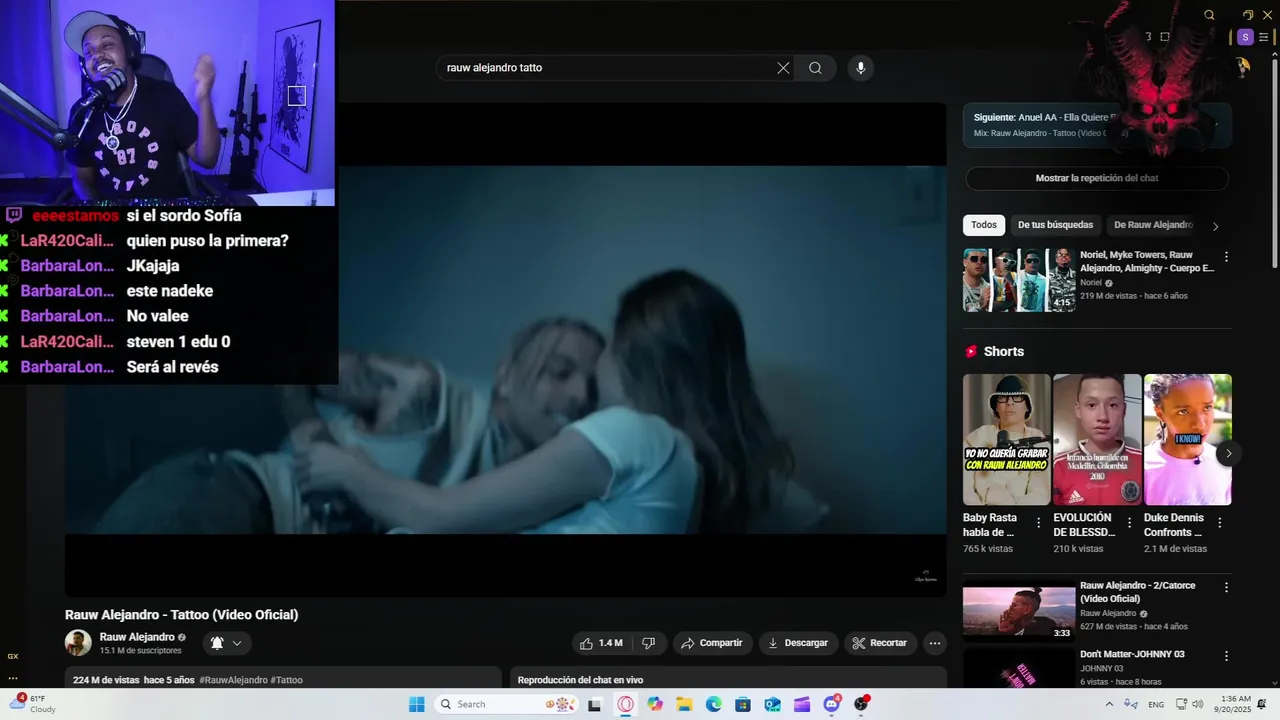Click the YouTube search input field
The height and width of the screenshot is (720, 1280).
point(606,68)
